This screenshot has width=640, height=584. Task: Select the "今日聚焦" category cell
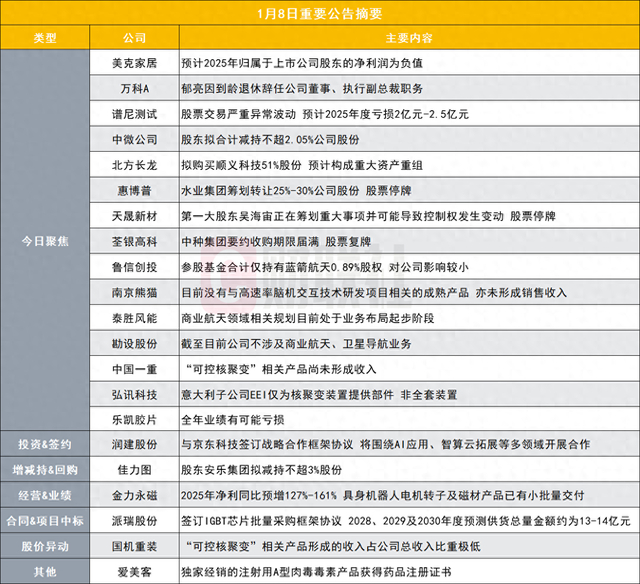45,241
